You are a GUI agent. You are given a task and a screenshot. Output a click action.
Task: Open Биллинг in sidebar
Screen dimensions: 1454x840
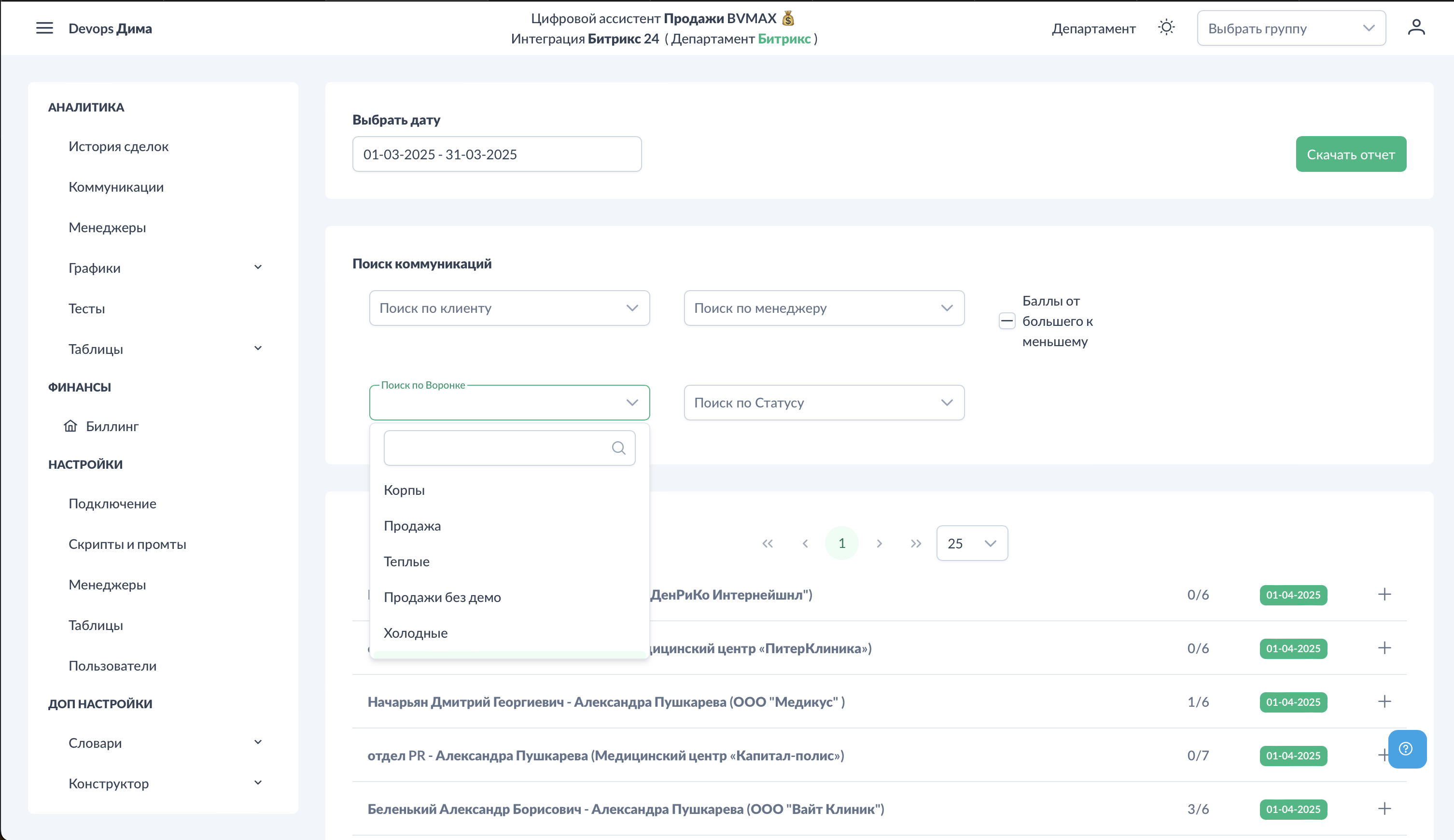pyautogui.click(x=112, y=426)
